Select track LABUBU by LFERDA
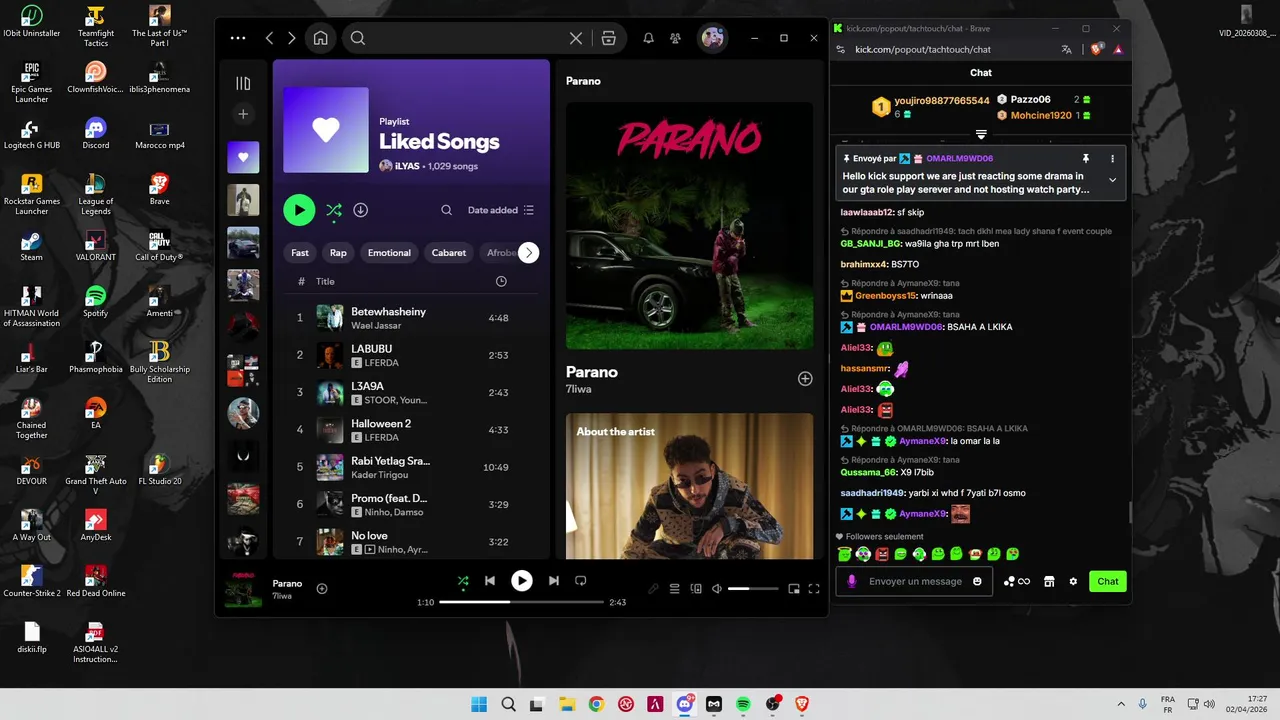1280x720 pixels. (x=413, y=355)
